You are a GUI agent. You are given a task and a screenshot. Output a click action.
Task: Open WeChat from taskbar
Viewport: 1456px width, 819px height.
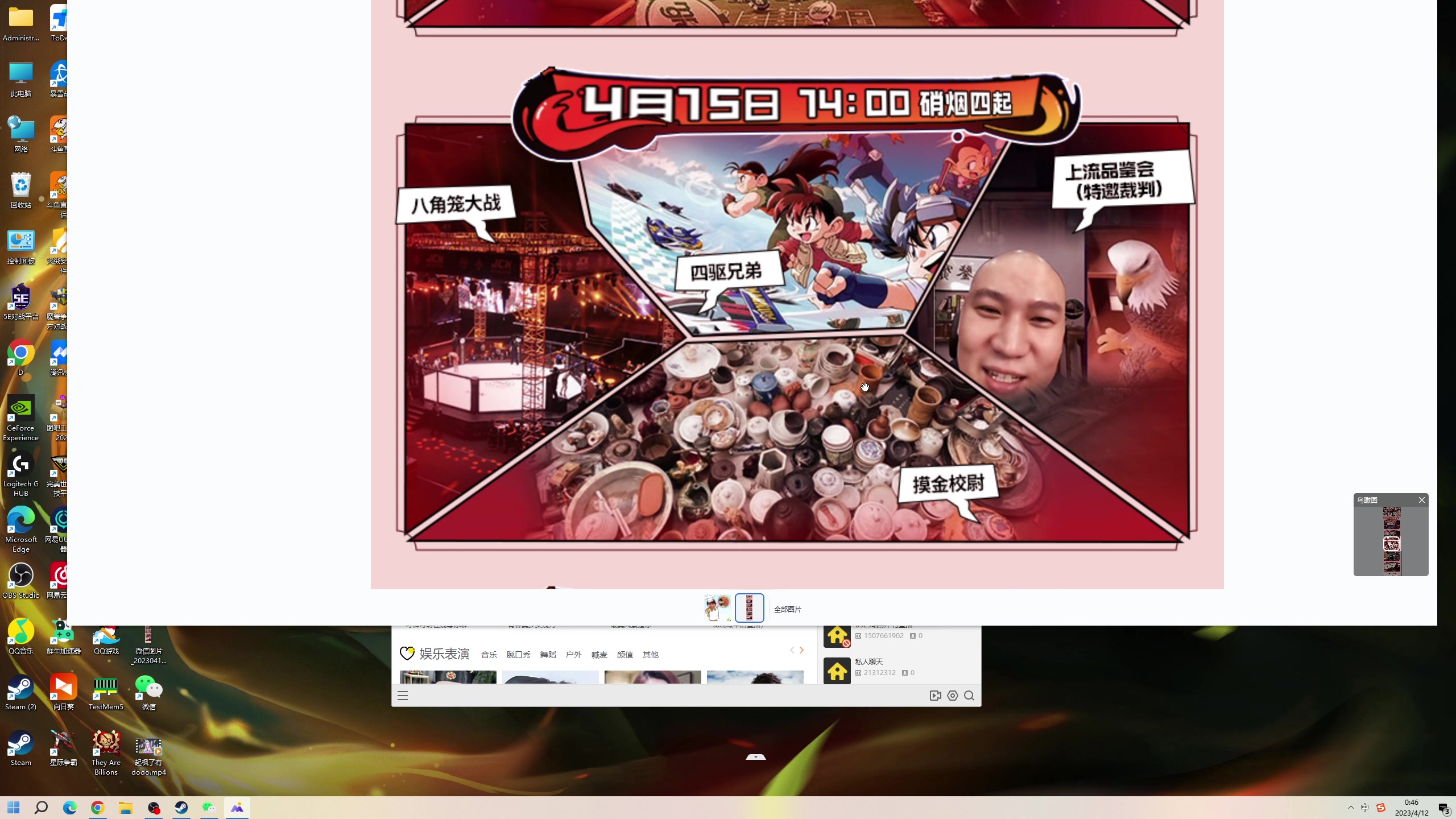(209, 808)
